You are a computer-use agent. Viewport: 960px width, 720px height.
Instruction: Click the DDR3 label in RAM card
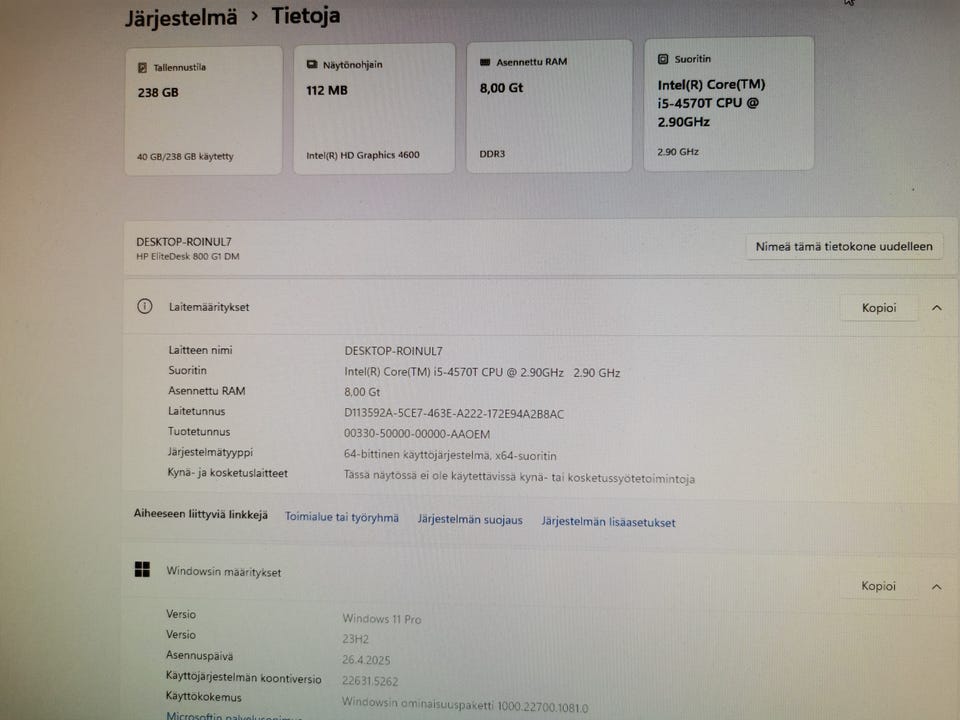coord(492,154)
